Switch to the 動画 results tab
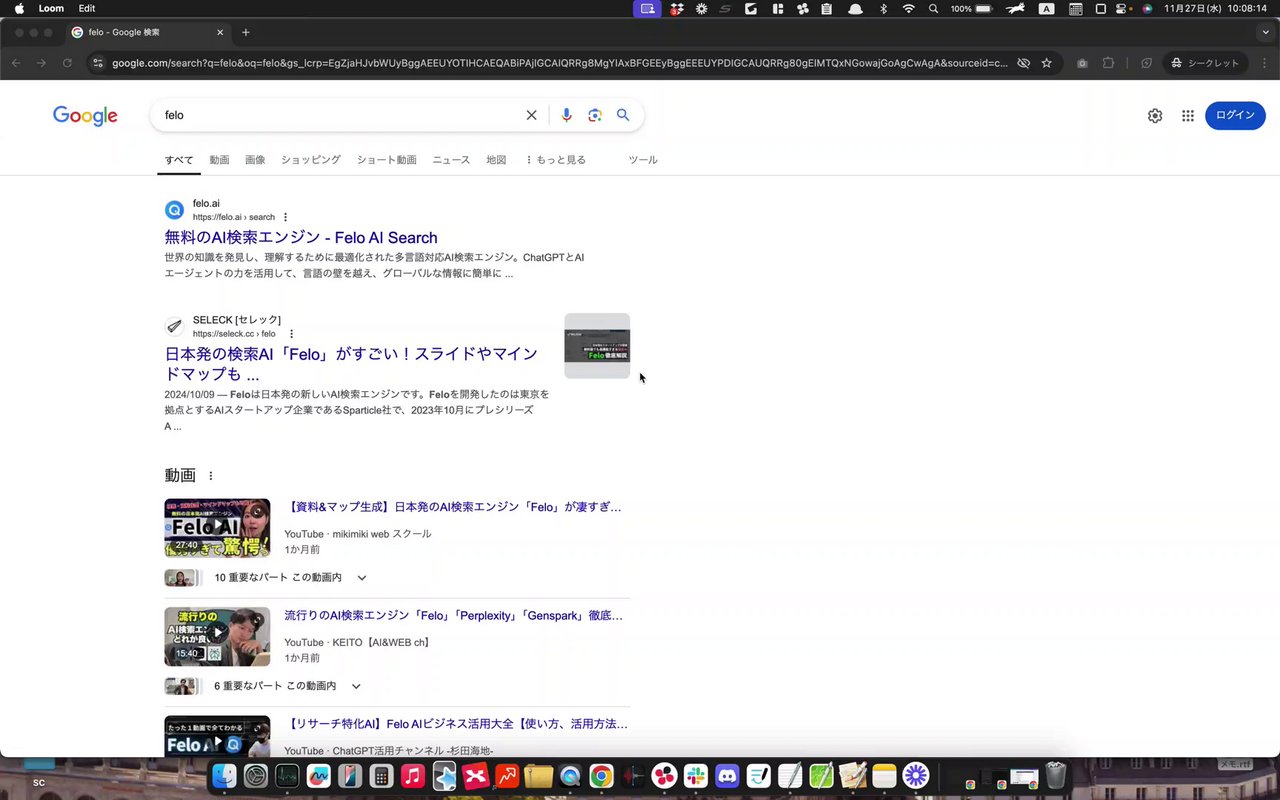 click(219, 160)
